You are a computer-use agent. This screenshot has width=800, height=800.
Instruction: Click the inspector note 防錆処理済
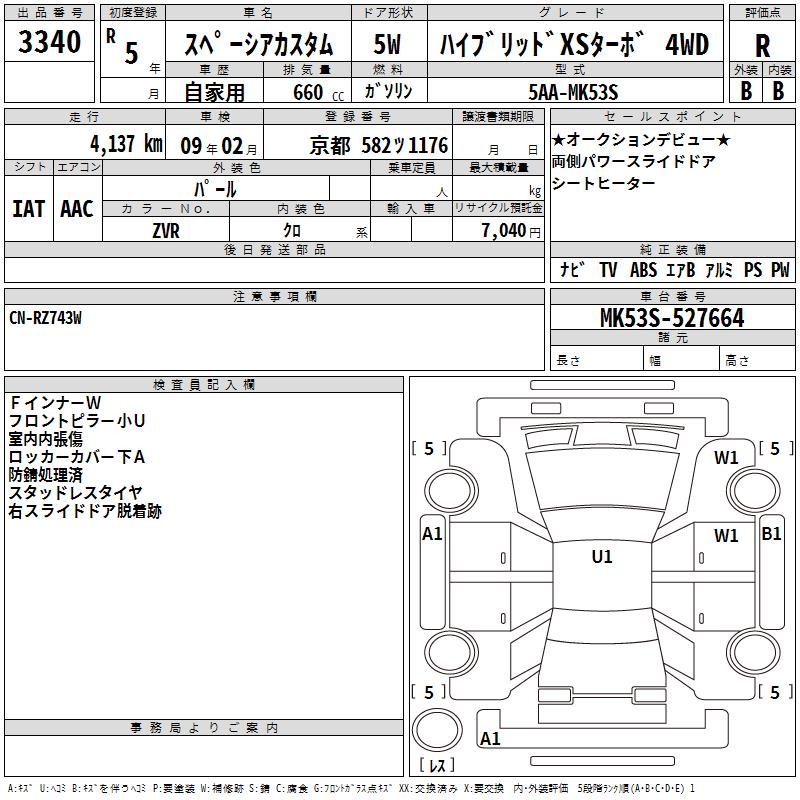click(46, 474)
